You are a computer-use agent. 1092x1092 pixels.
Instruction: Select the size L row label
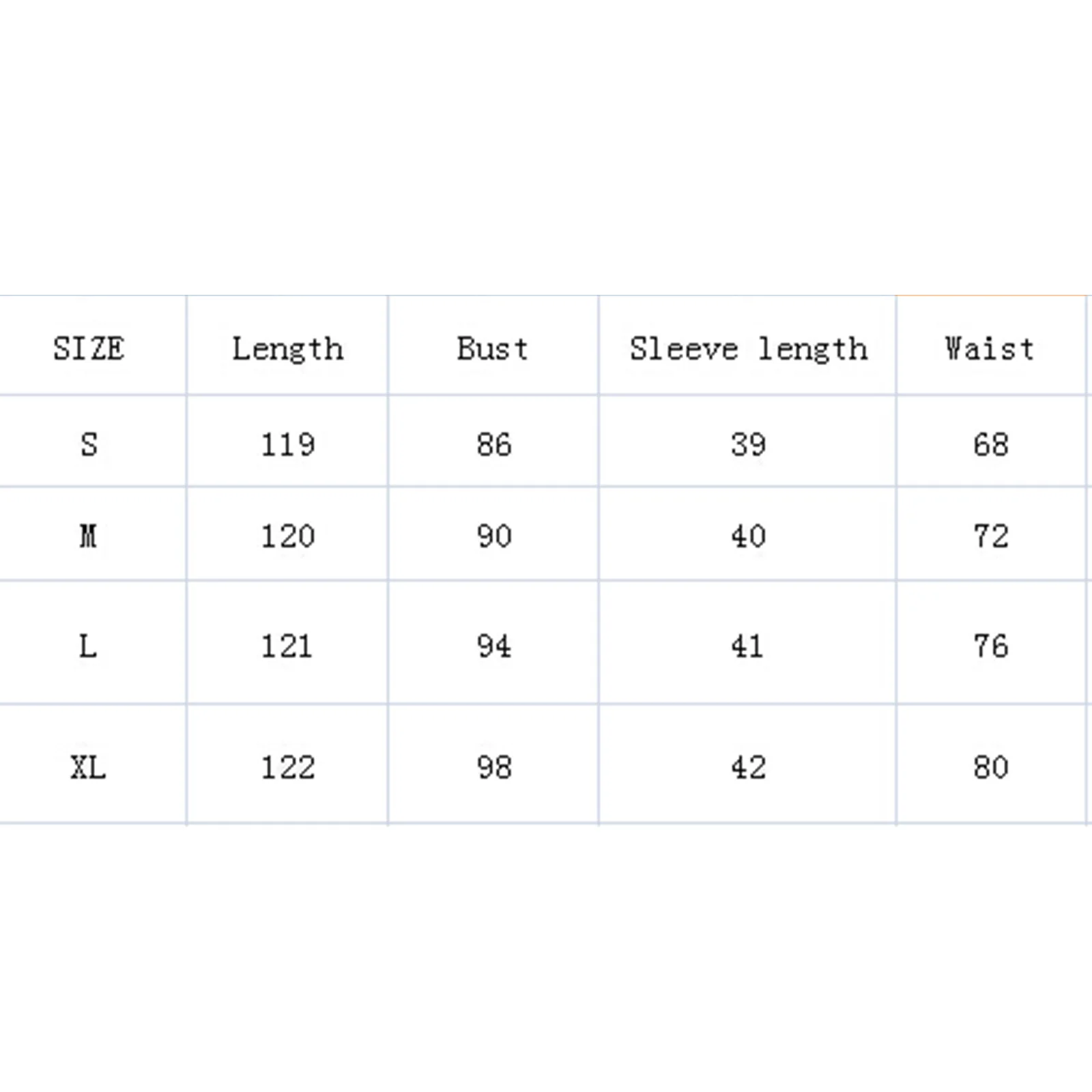click(89, 646)
